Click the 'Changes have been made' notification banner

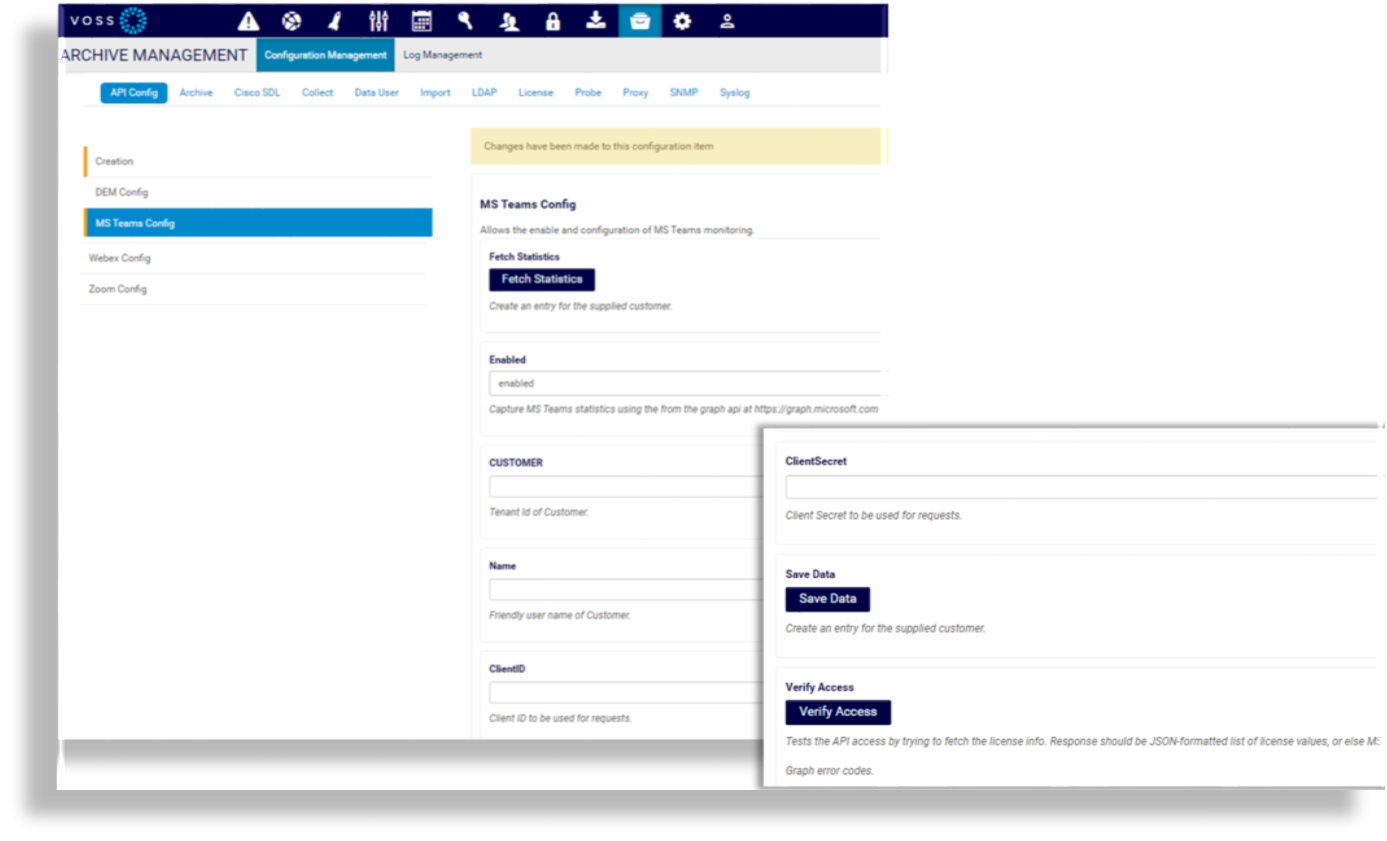pyautogui.click(x=677, y=146)
